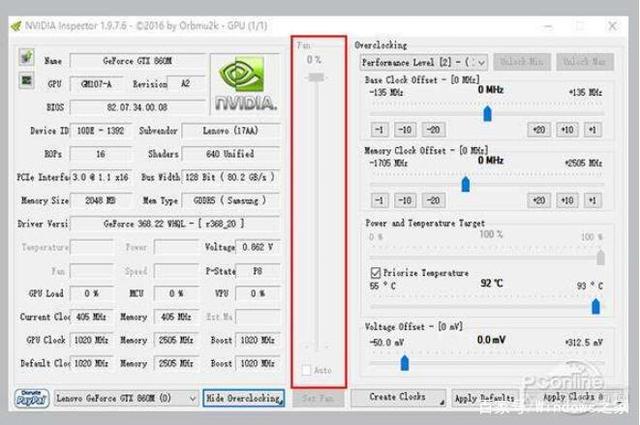Click the Voltage field showing 0.862 V

[258, 247]
